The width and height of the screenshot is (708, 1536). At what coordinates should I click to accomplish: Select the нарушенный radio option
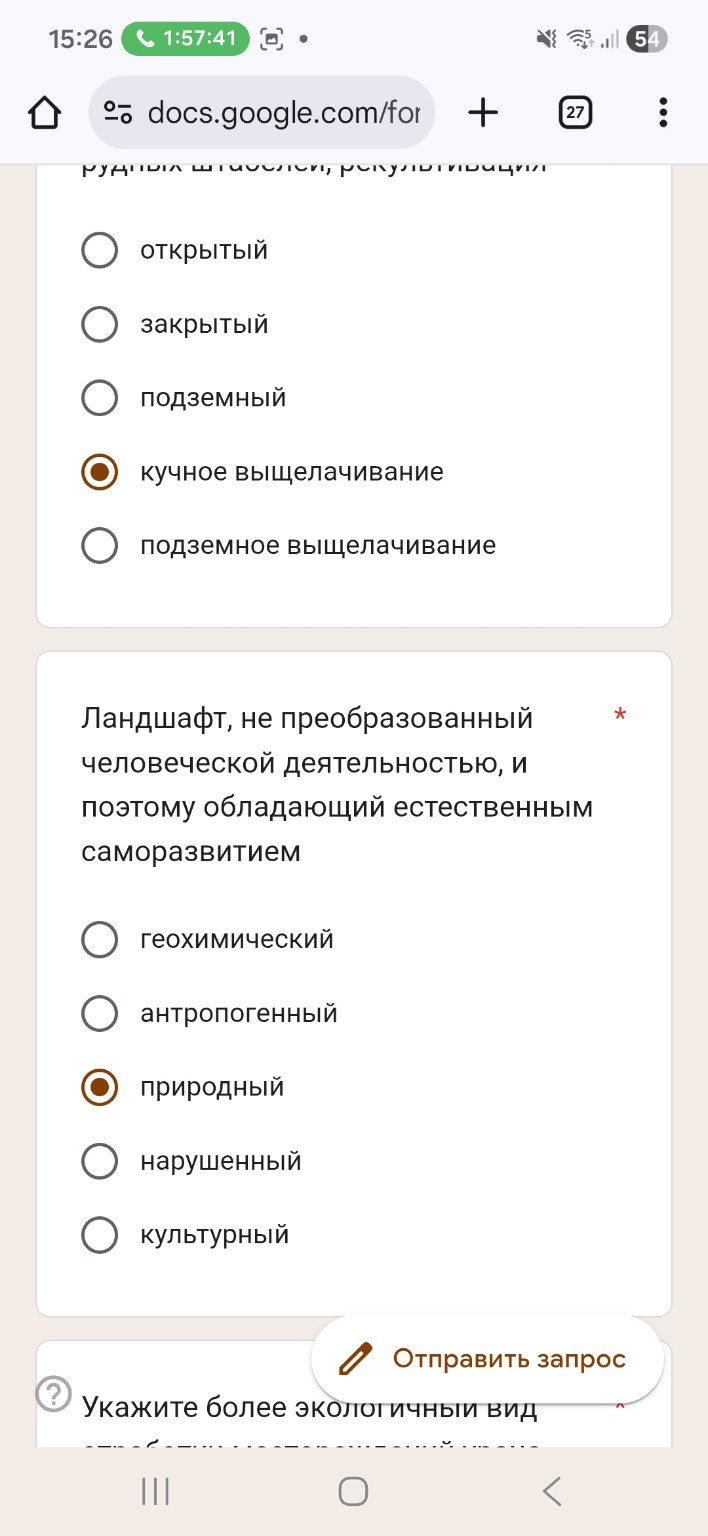click(x=99, y=1160)
